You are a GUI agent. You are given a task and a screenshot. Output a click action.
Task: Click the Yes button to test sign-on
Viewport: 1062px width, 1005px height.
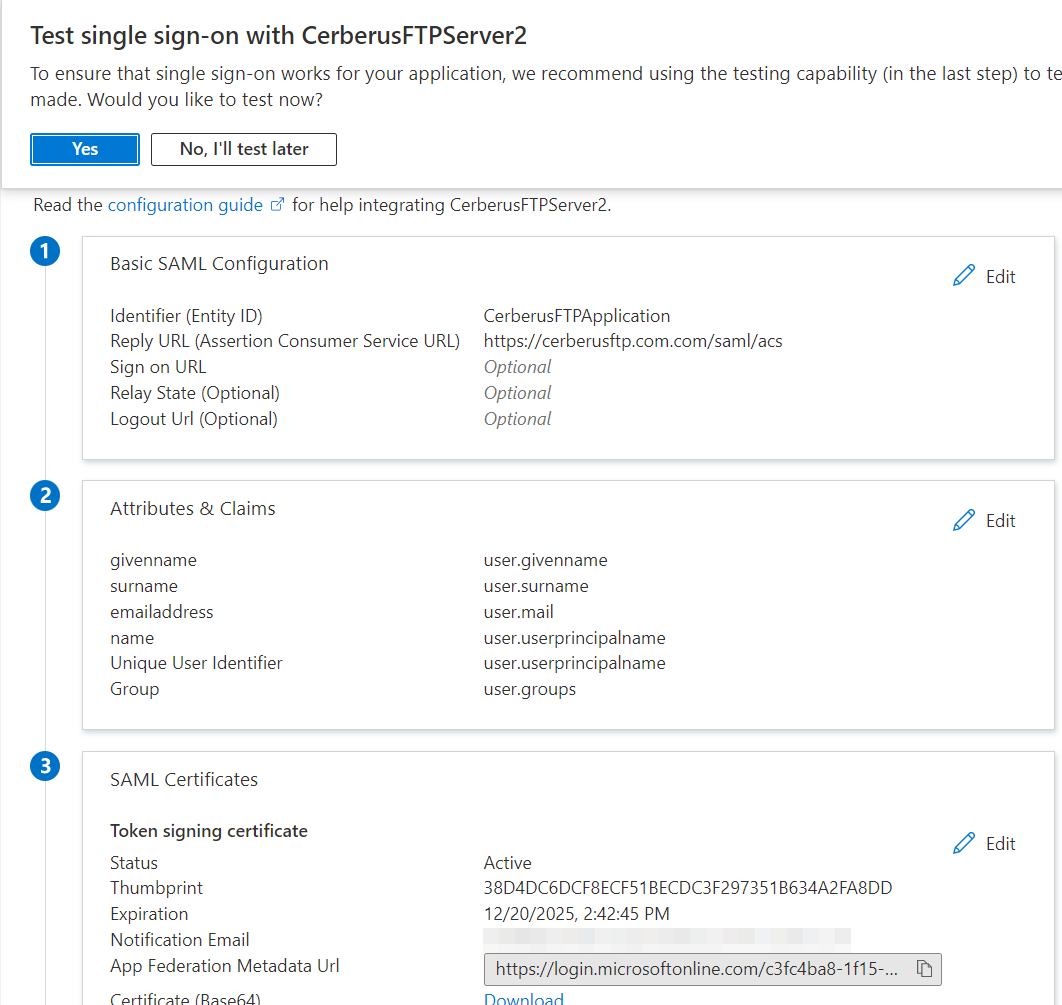85,149
